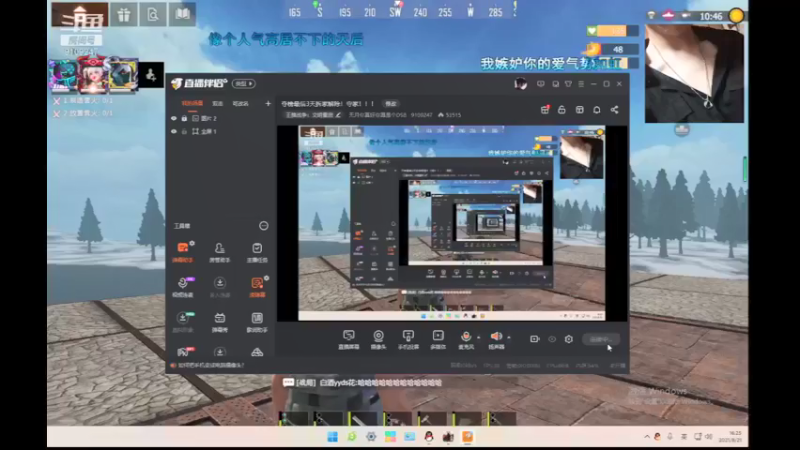Click the padlock icon in the stream info bar
Image resolution: width=800 pixels, height=450 pixels.
[562, 110]
